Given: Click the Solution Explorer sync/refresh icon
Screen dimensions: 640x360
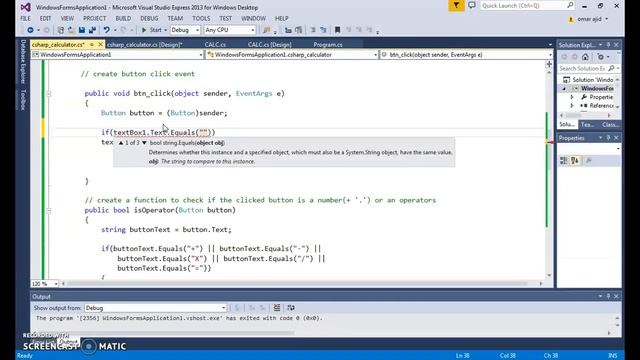Looking at the screenshot, I should point(600,57).
